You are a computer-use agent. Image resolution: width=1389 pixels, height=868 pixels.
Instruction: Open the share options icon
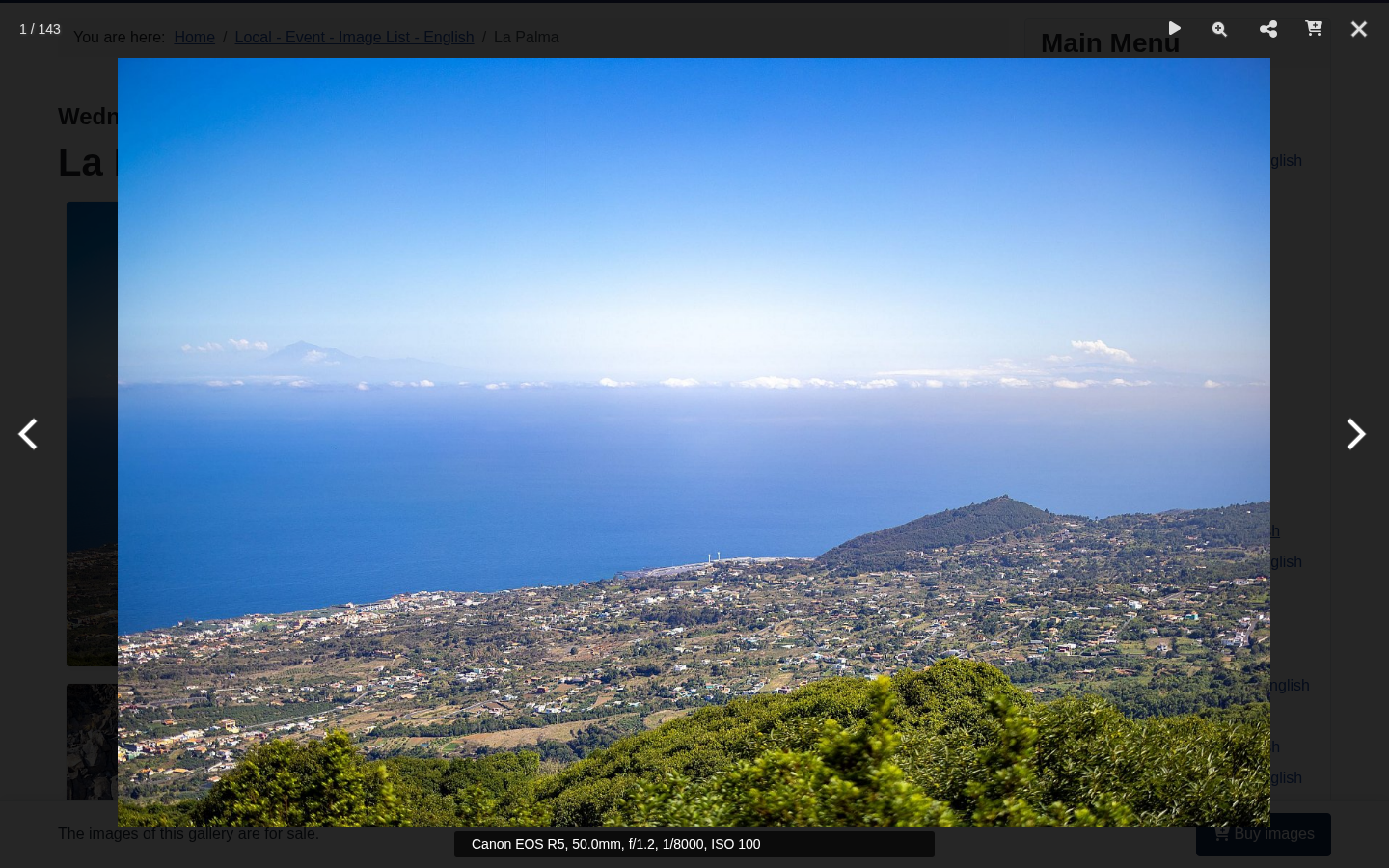pyautogui.click(x=1268, y=29)
